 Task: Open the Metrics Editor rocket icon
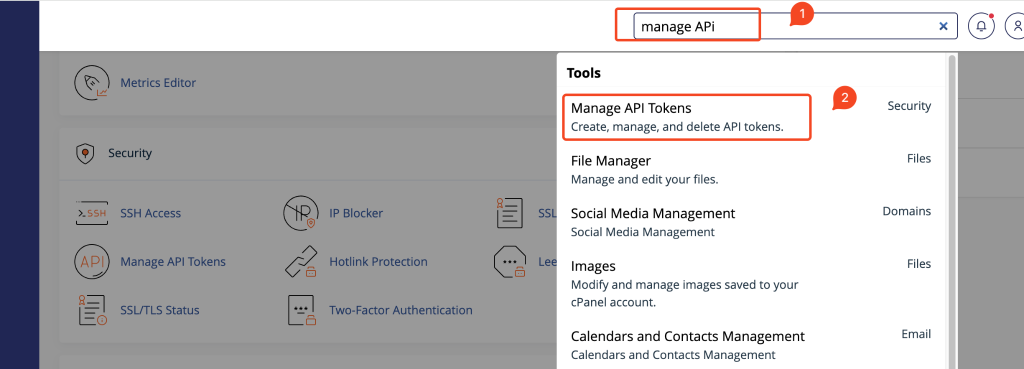tap(91, 82)
